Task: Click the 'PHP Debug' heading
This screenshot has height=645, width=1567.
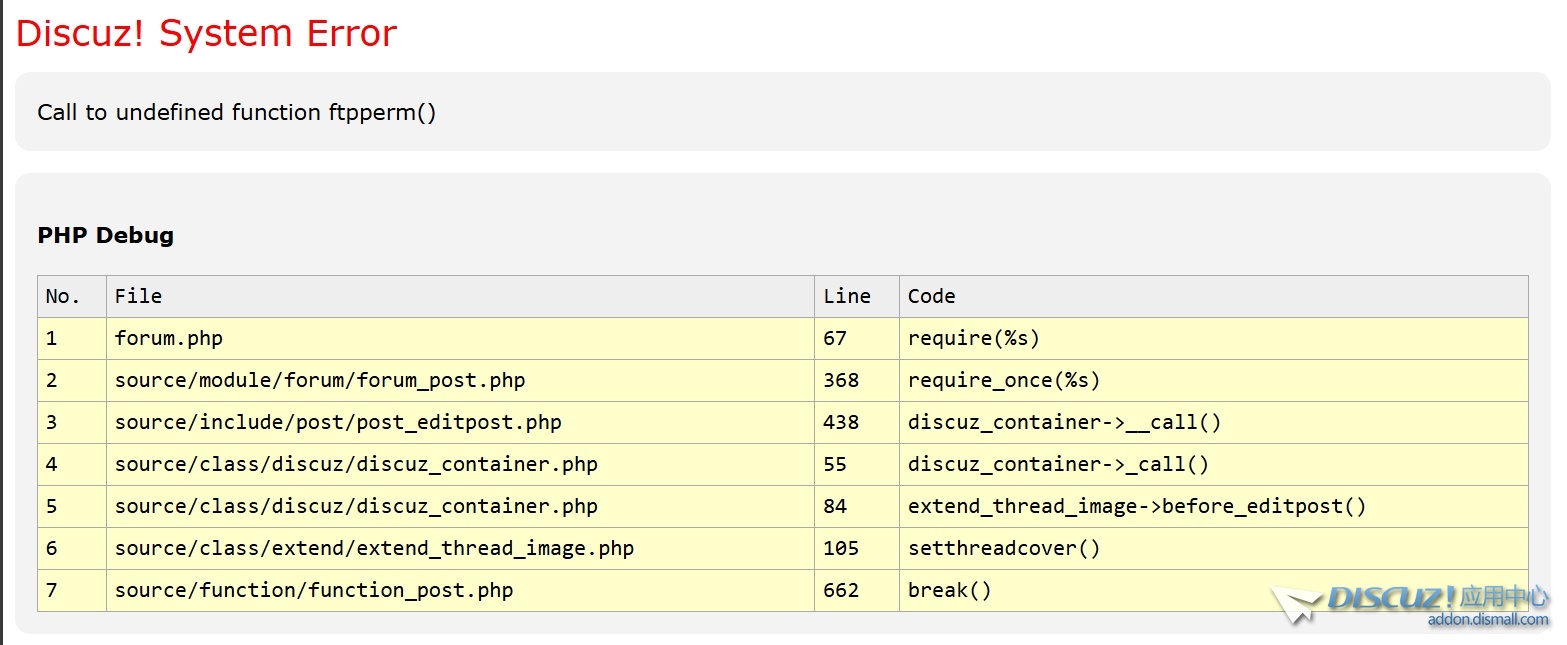Action: coord(105,235)
